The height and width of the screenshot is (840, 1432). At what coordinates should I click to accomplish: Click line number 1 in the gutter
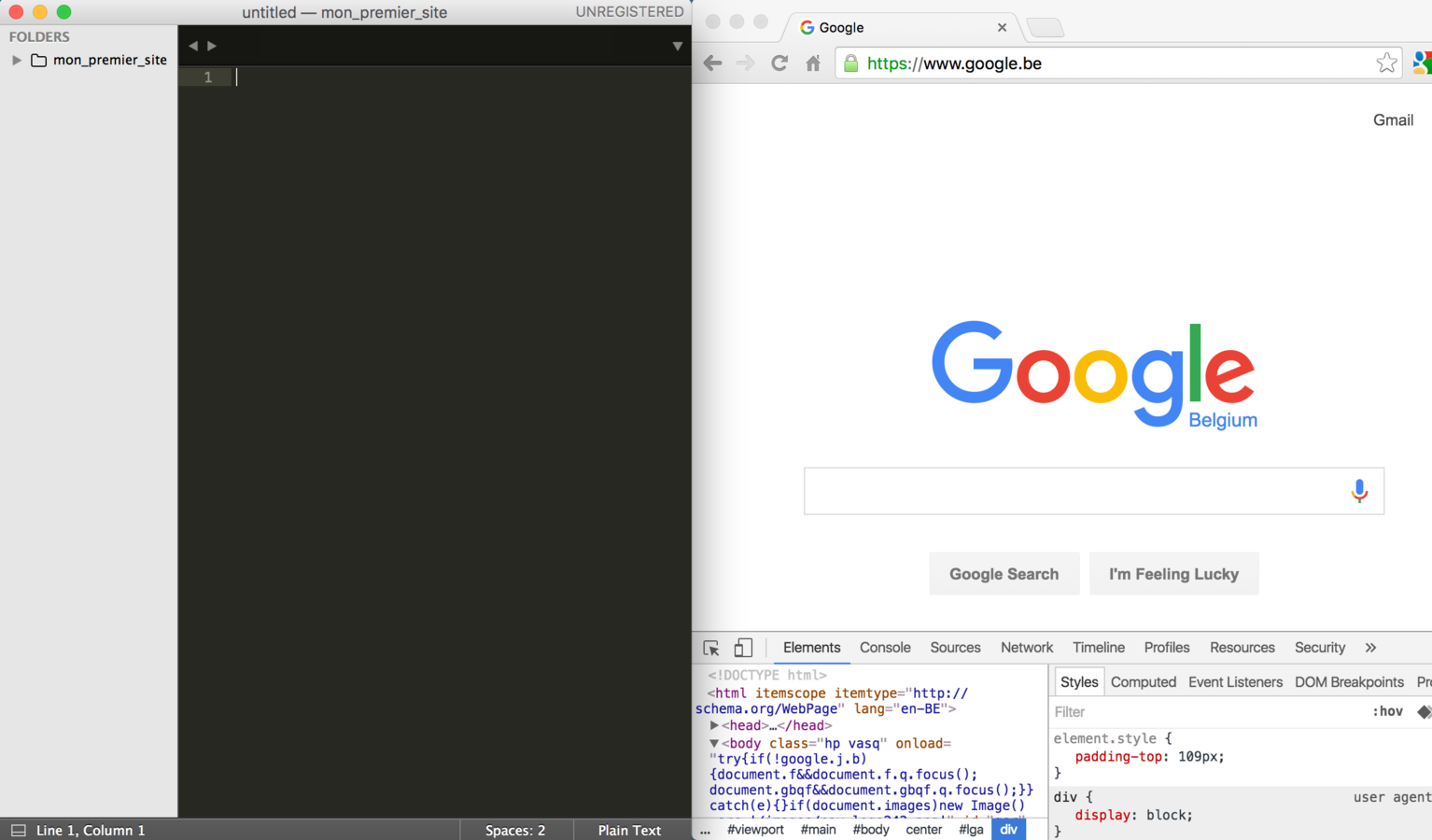(208, 77)
